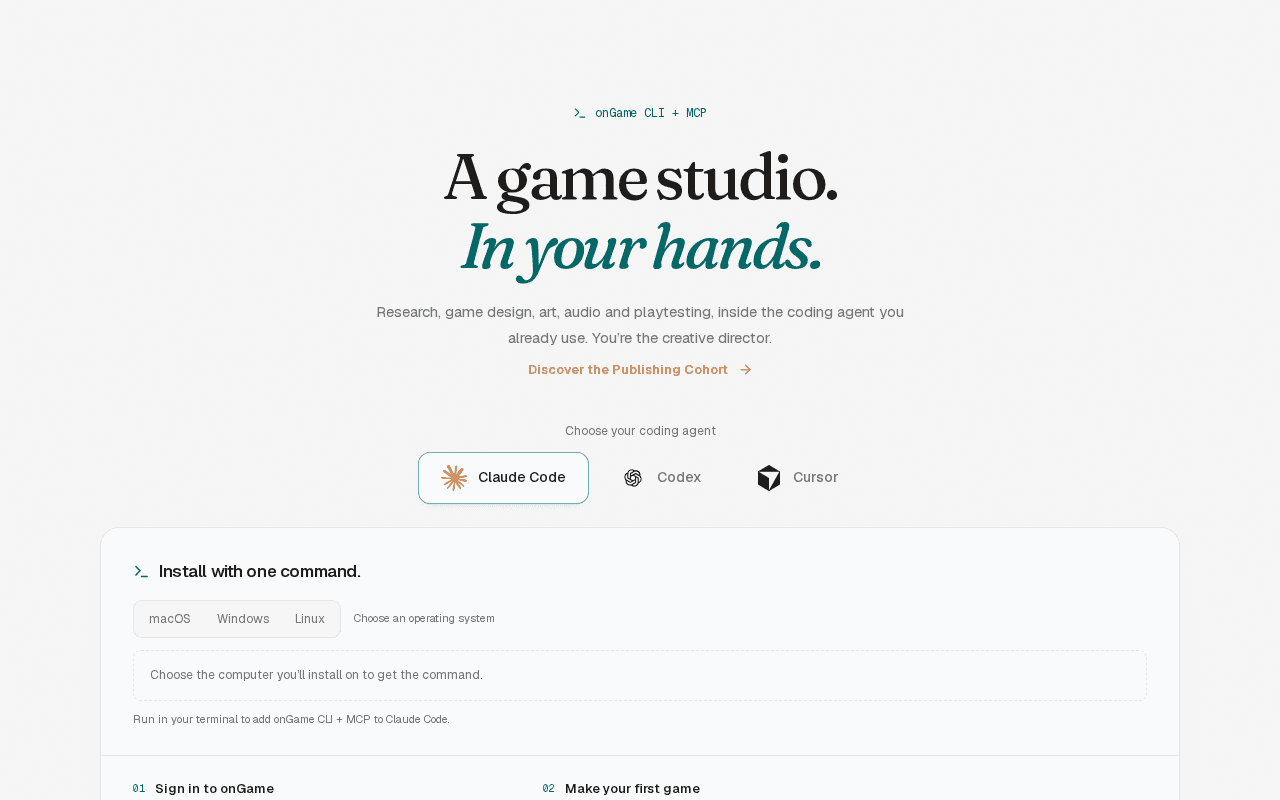1280x800 pixels.
Task: Click the 'onGame CLI + MCP' badge text
Action: (651, 113)
